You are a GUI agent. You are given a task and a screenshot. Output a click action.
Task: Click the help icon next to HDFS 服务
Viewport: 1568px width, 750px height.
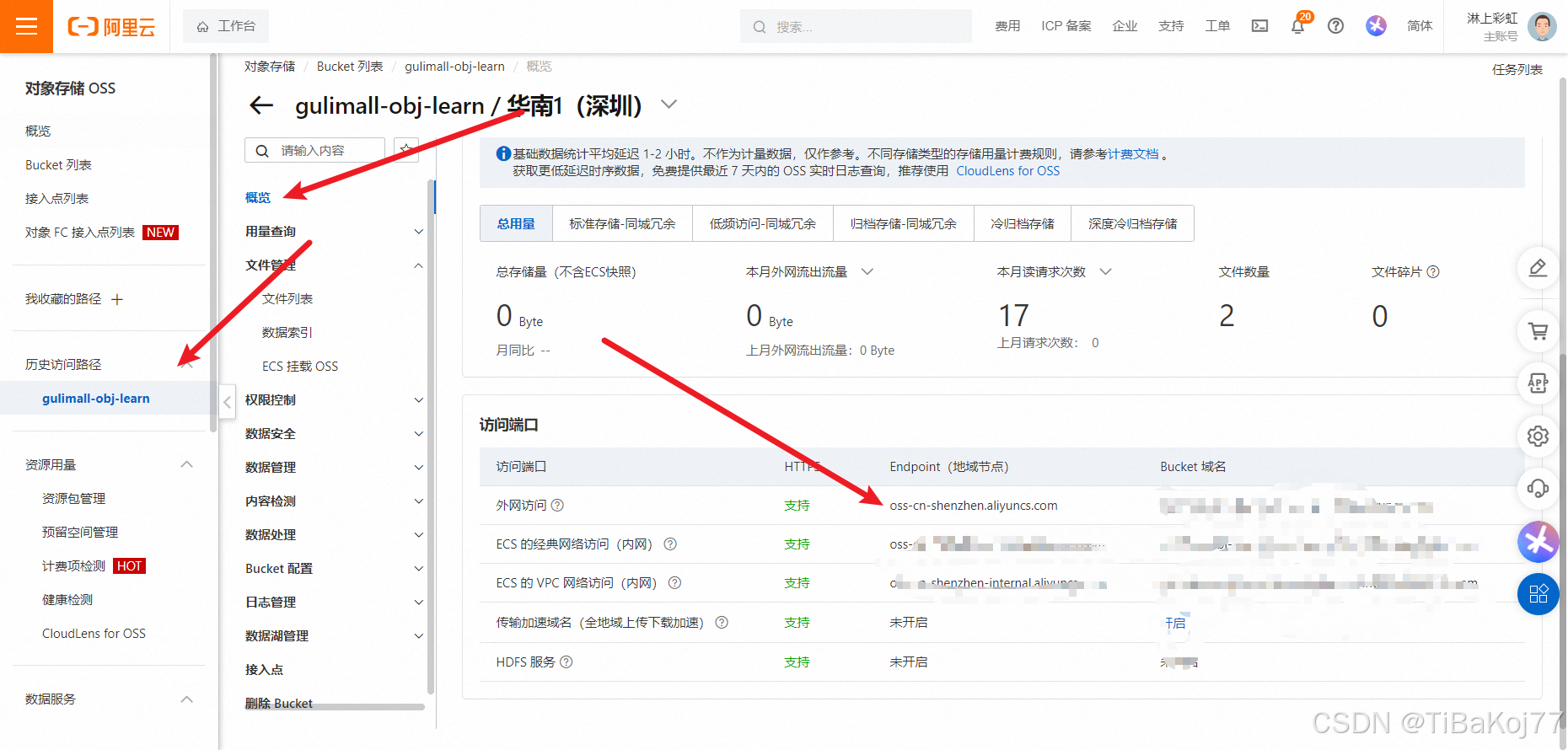pyautogui.click(x=567, y=662)
